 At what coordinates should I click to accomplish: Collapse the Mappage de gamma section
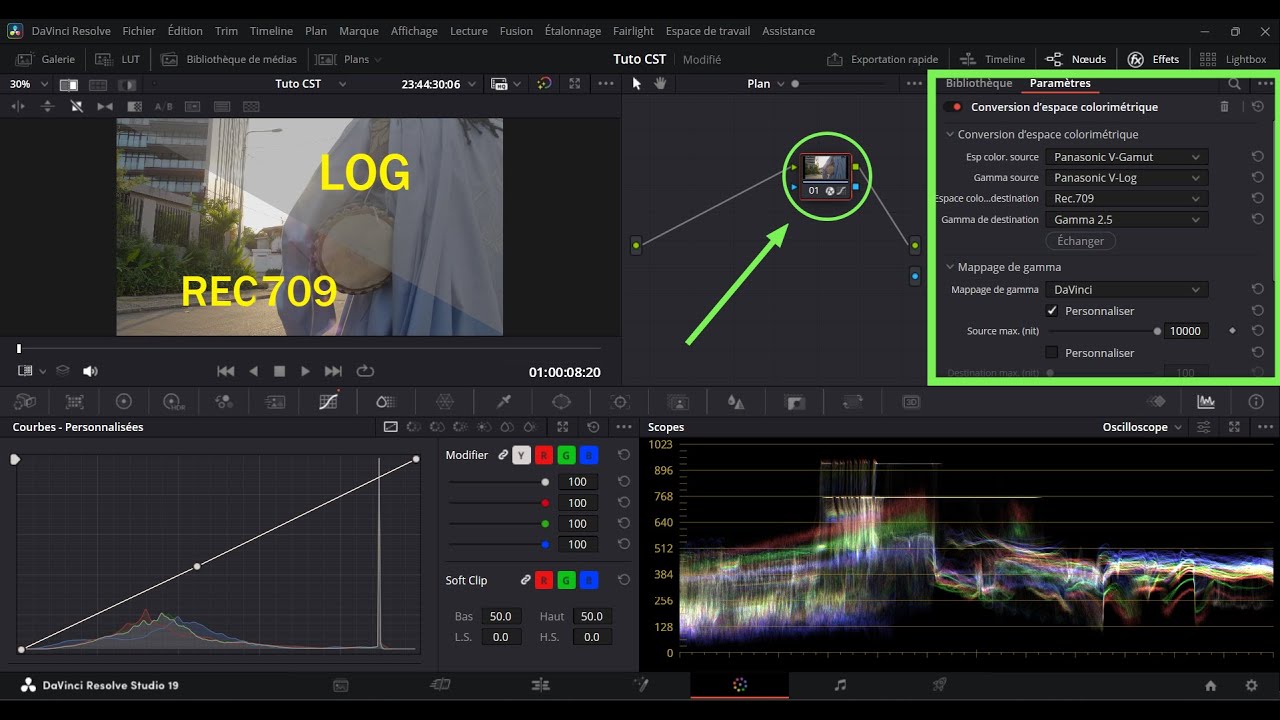point(950,267)
